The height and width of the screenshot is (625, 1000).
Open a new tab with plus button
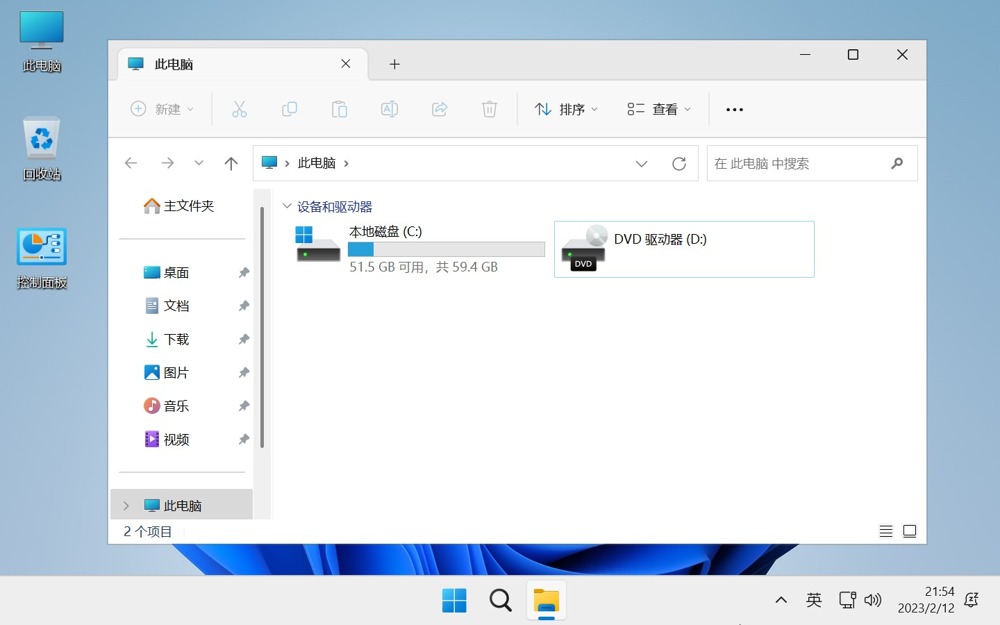[x=394, y=64]
